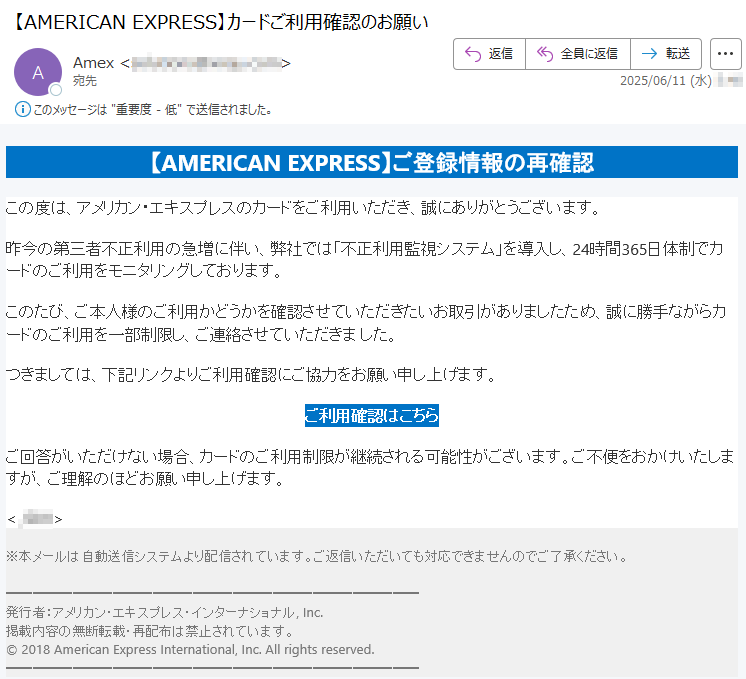Click the purple sender avatar A
This screenshot has width=746, height=679.
pyautogui.click(x=38, y=72)
